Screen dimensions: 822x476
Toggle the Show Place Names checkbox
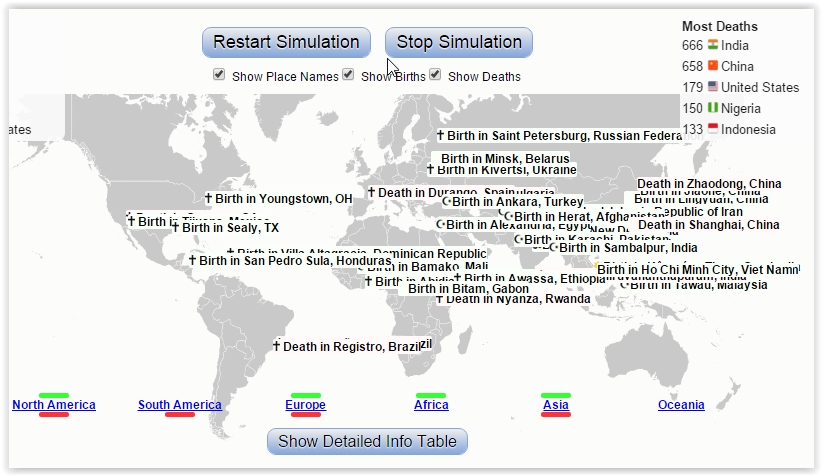point(219,74)
